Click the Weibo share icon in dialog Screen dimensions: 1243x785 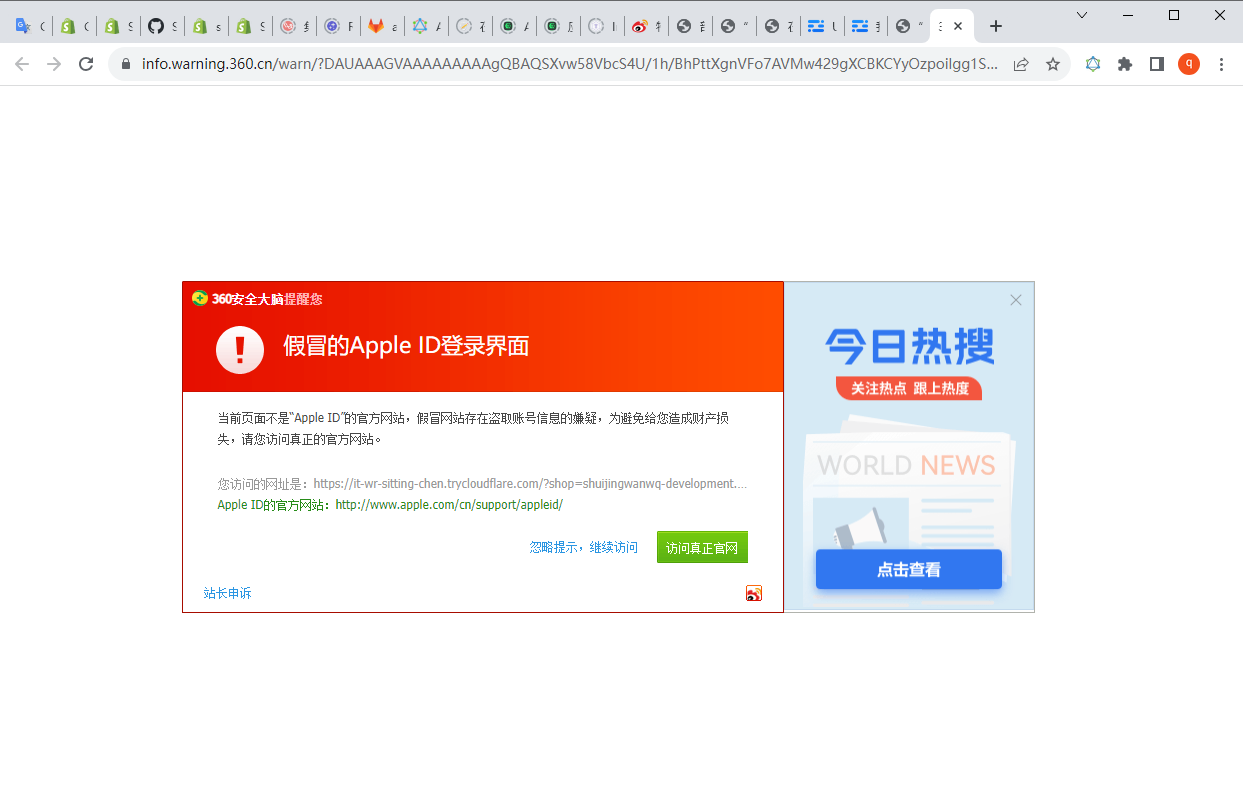click(x=754, y=593)
